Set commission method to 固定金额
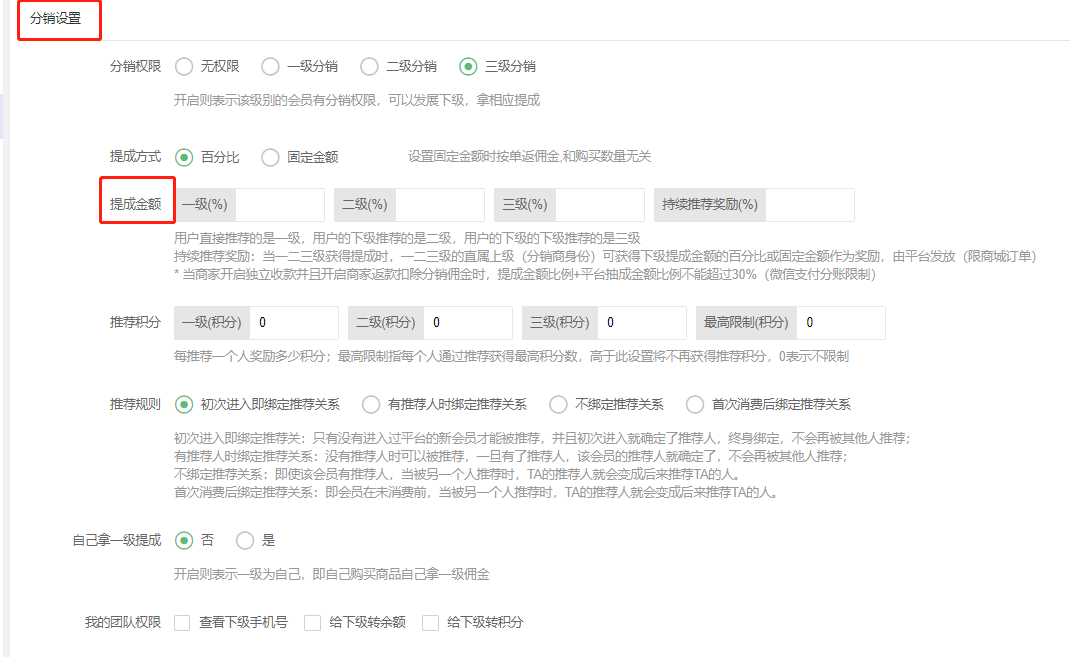The image size is (1070, 657). (270, 157)
